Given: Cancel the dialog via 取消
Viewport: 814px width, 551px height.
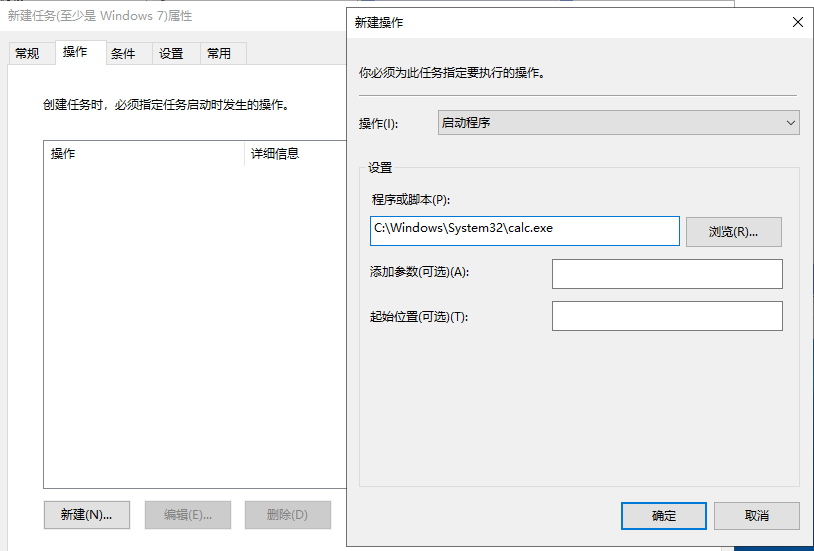Looking at the screenshot, I should pyautogui.click(x=756, y=516).
